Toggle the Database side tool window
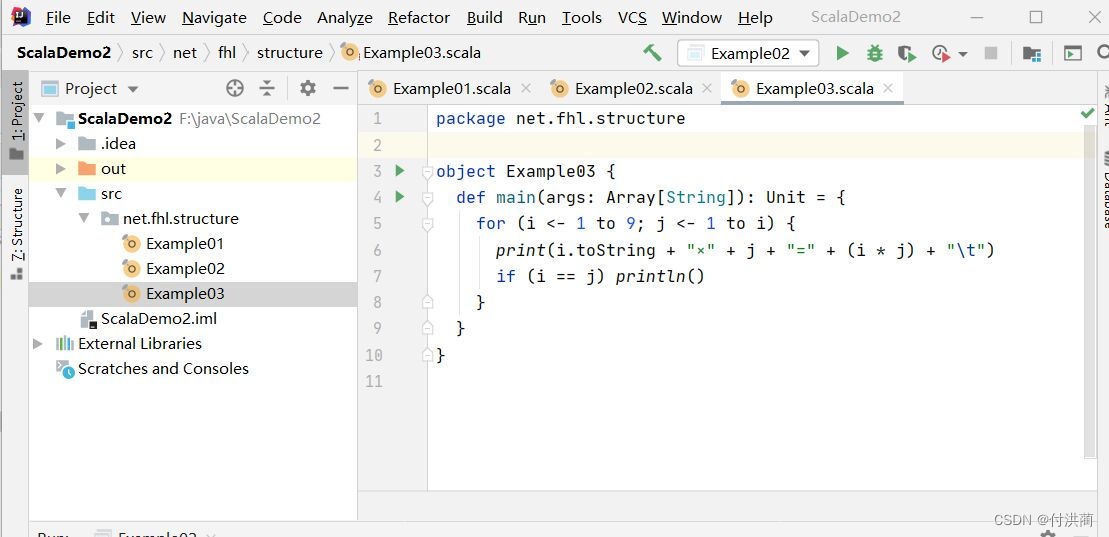Screen dimensions: 1109x537 (x=1103, y=189)
